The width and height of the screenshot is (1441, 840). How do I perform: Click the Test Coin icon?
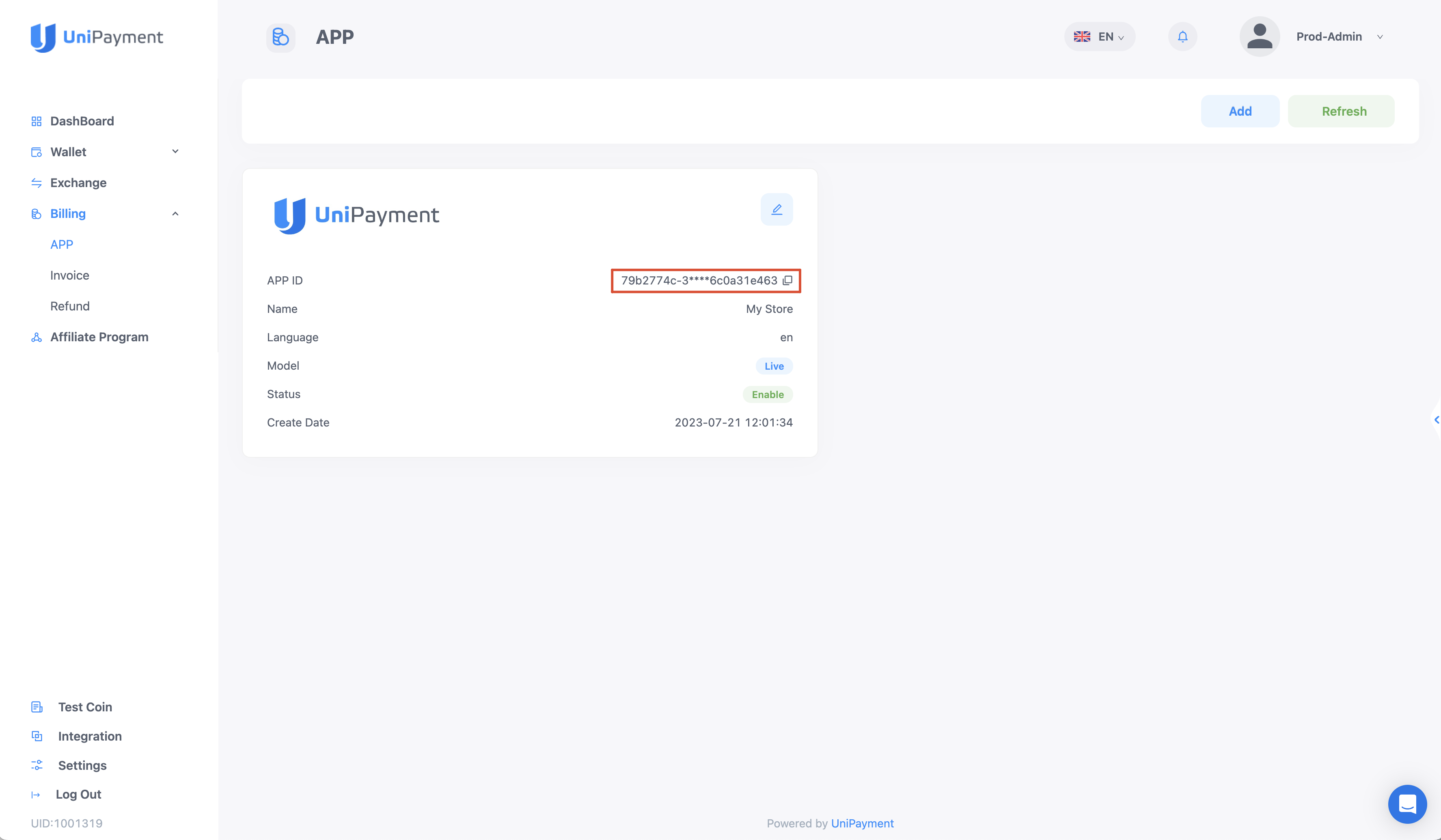click(37, 707)
